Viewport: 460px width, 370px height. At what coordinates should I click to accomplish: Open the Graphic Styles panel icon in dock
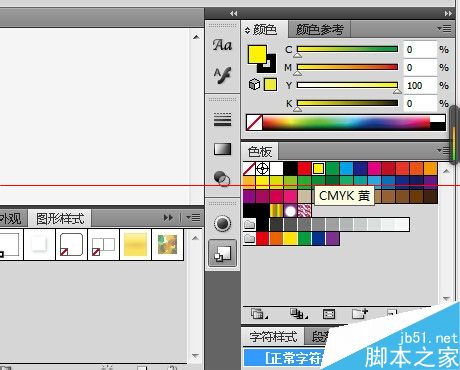(222, 253)
